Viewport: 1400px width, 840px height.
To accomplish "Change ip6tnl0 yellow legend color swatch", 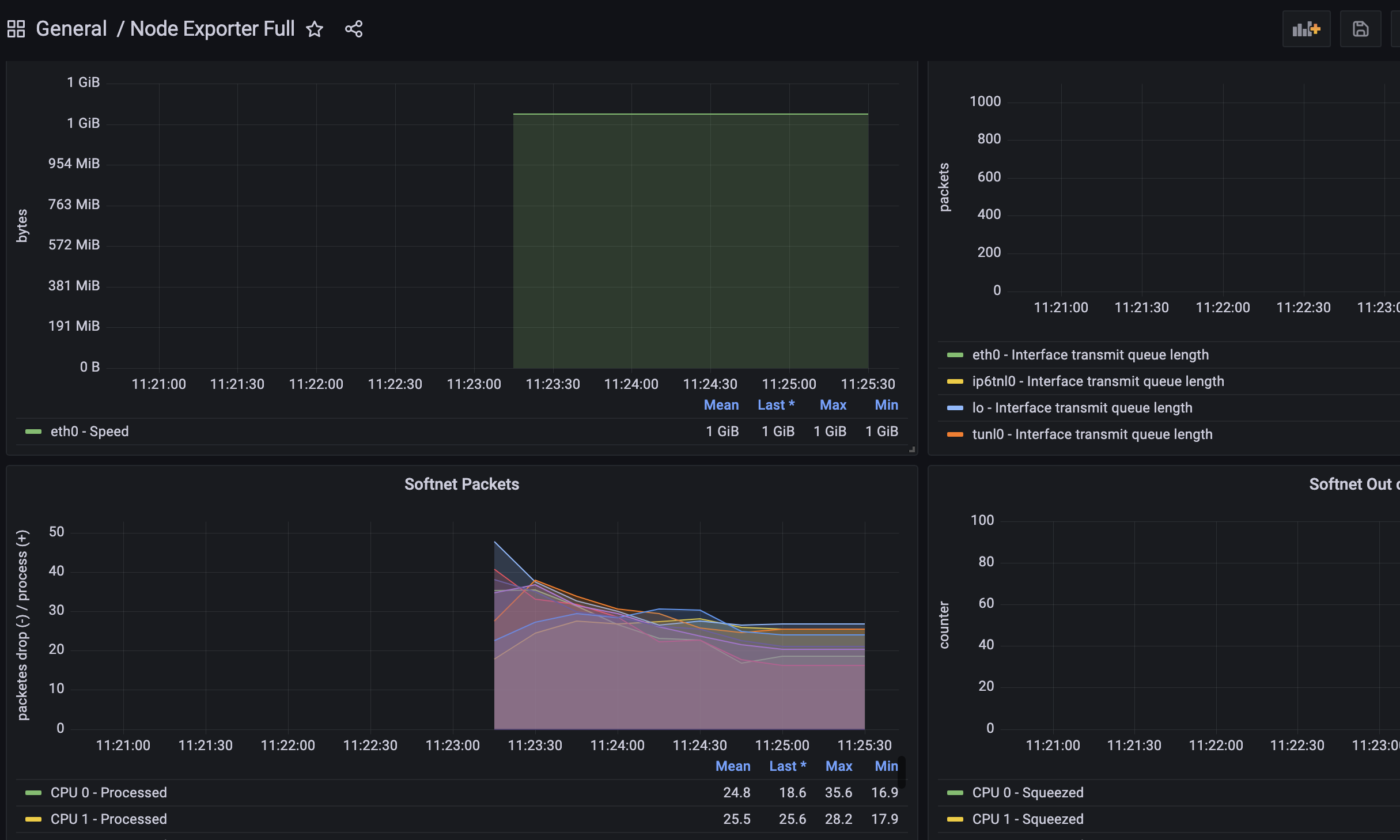I will coord(955,381).
